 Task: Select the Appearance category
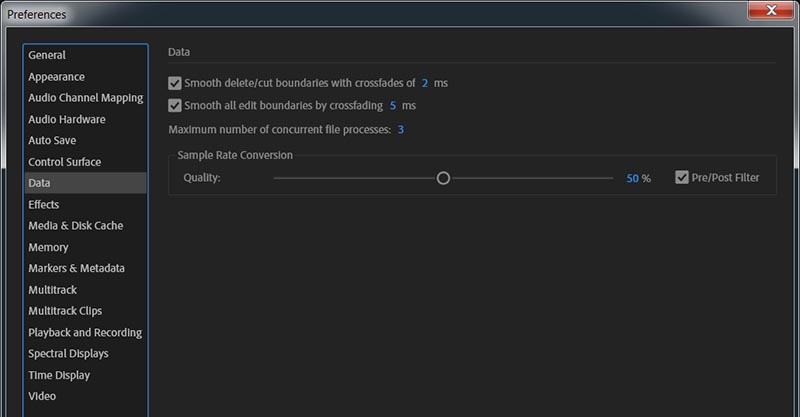pos(85,77)
